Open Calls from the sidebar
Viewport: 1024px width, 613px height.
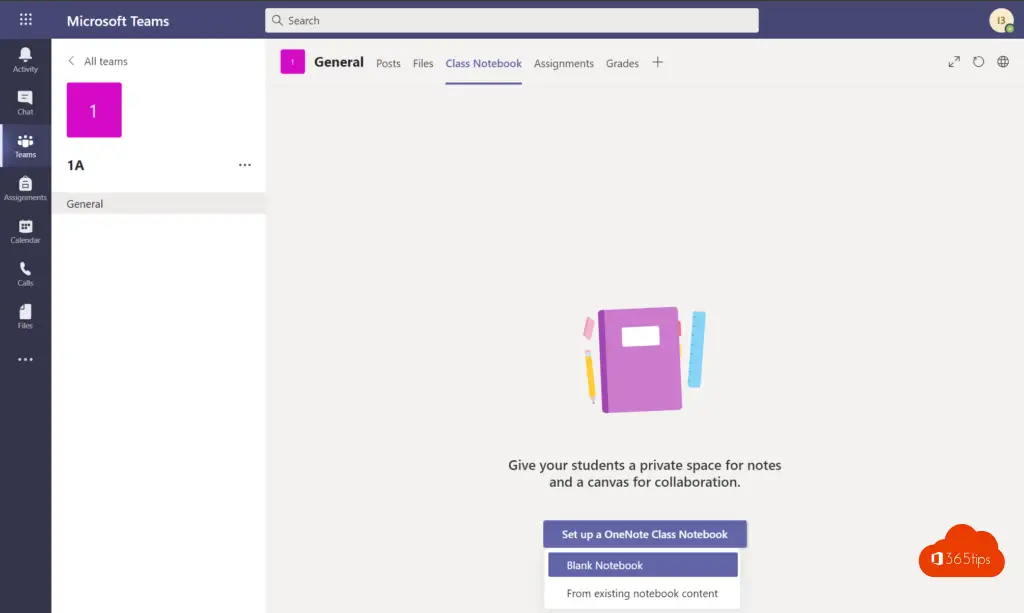click(25, 273)
